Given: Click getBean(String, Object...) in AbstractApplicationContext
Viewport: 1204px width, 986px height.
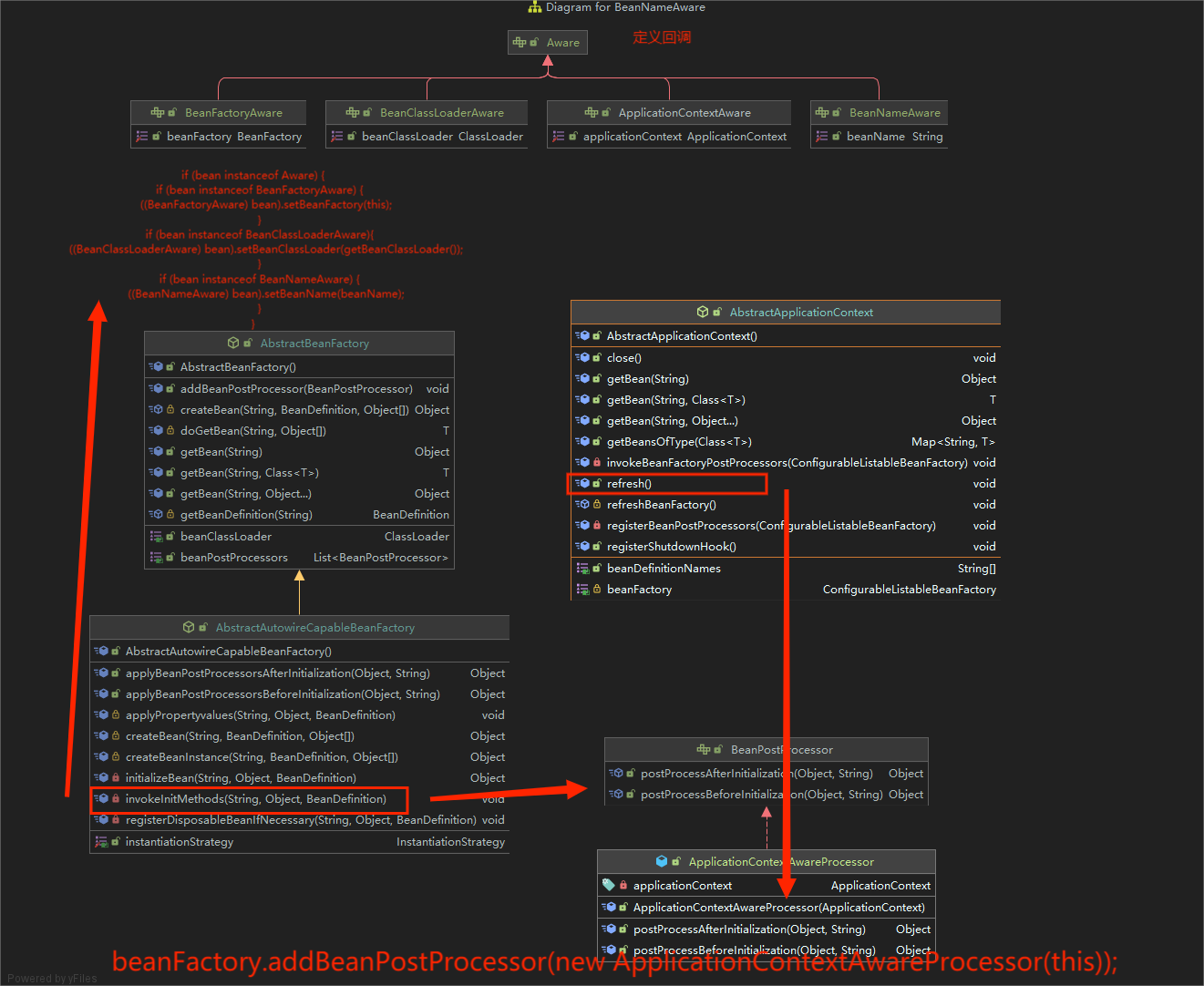Looking at the screenshot, I should [x=786, y=420].
